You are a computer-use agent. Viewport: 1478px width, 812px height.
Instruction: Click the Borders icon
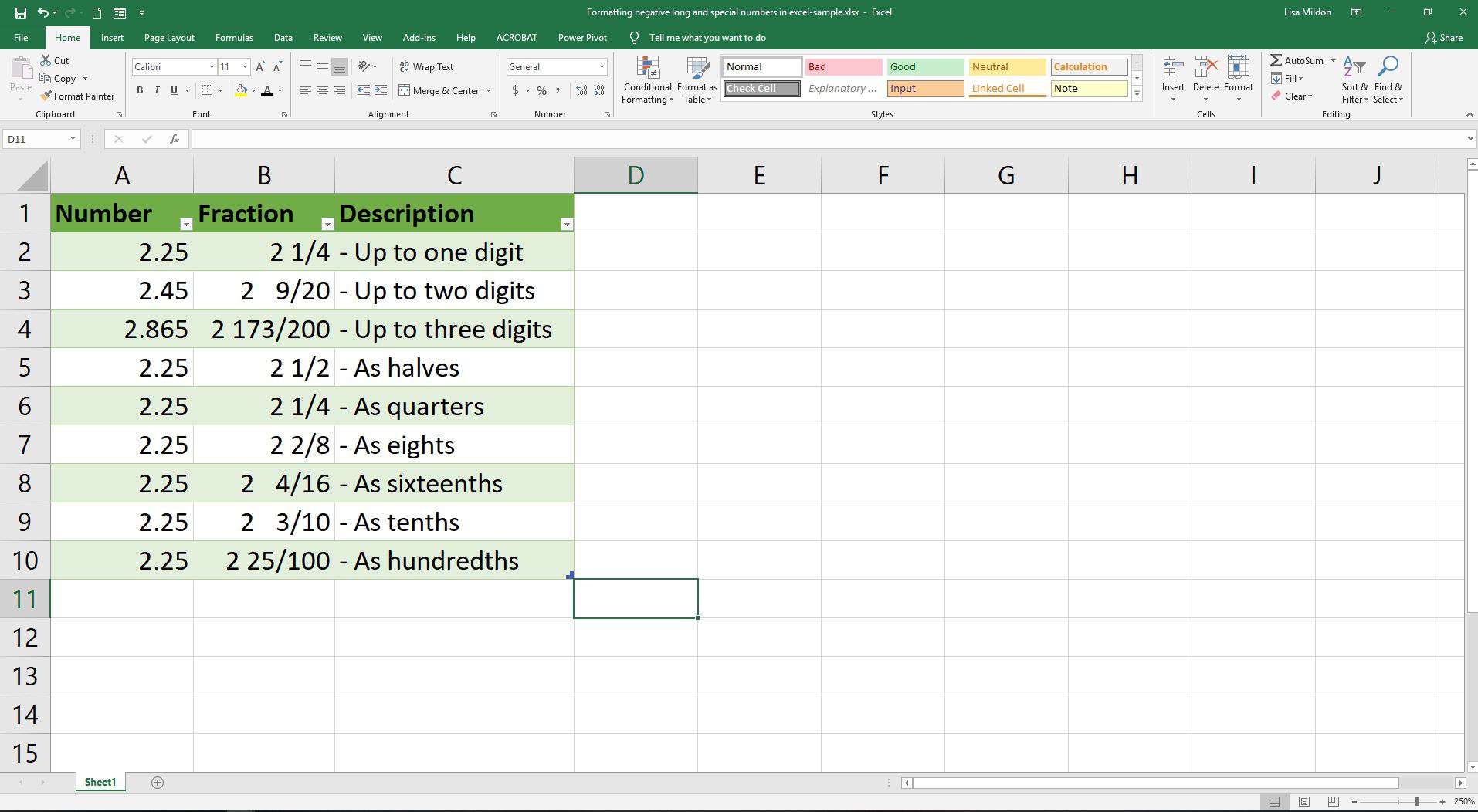pyautogui.click(x=207, y=90)
